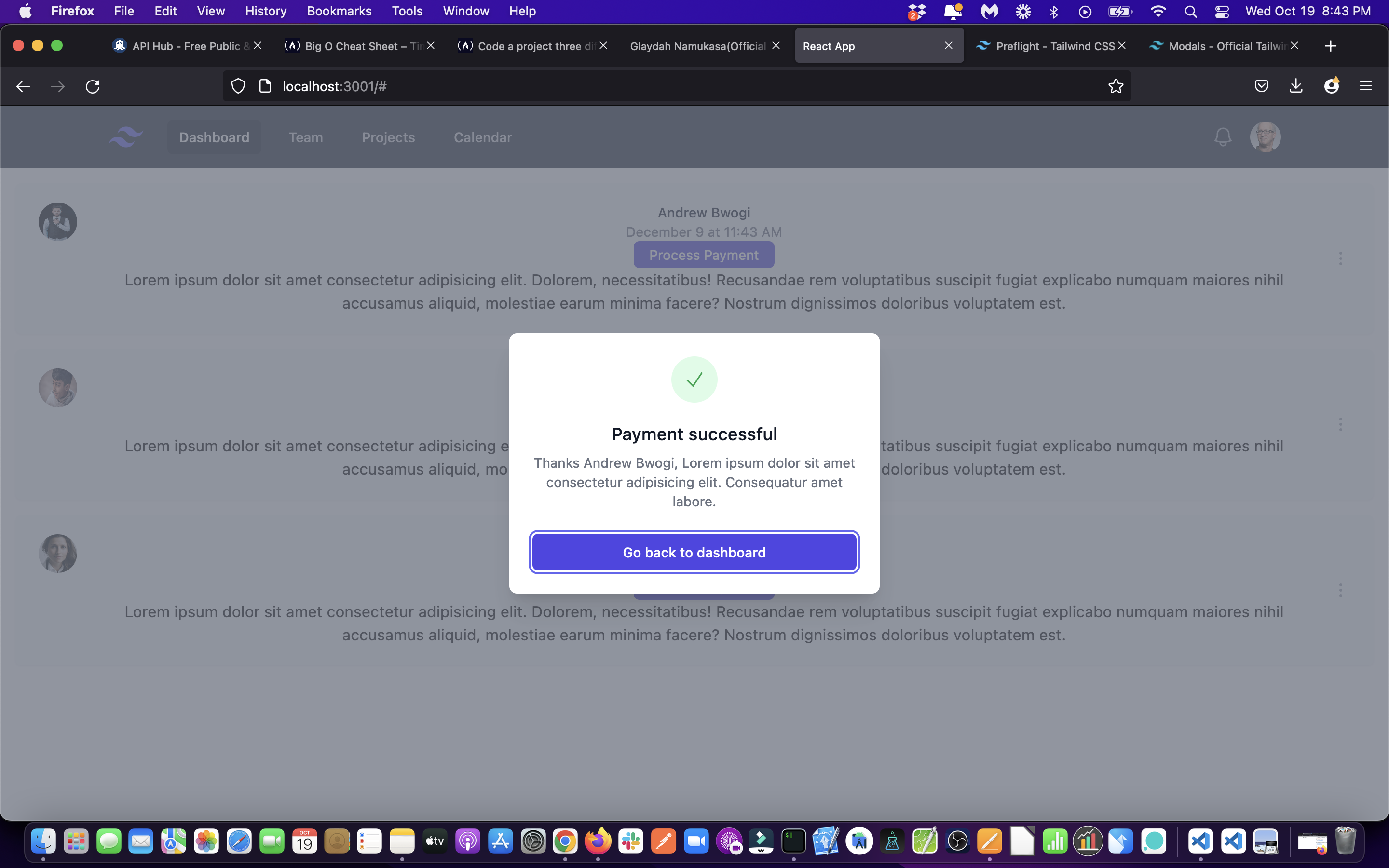
Task: Click the Dropbox menu bar icon
Action: point(917,12)
